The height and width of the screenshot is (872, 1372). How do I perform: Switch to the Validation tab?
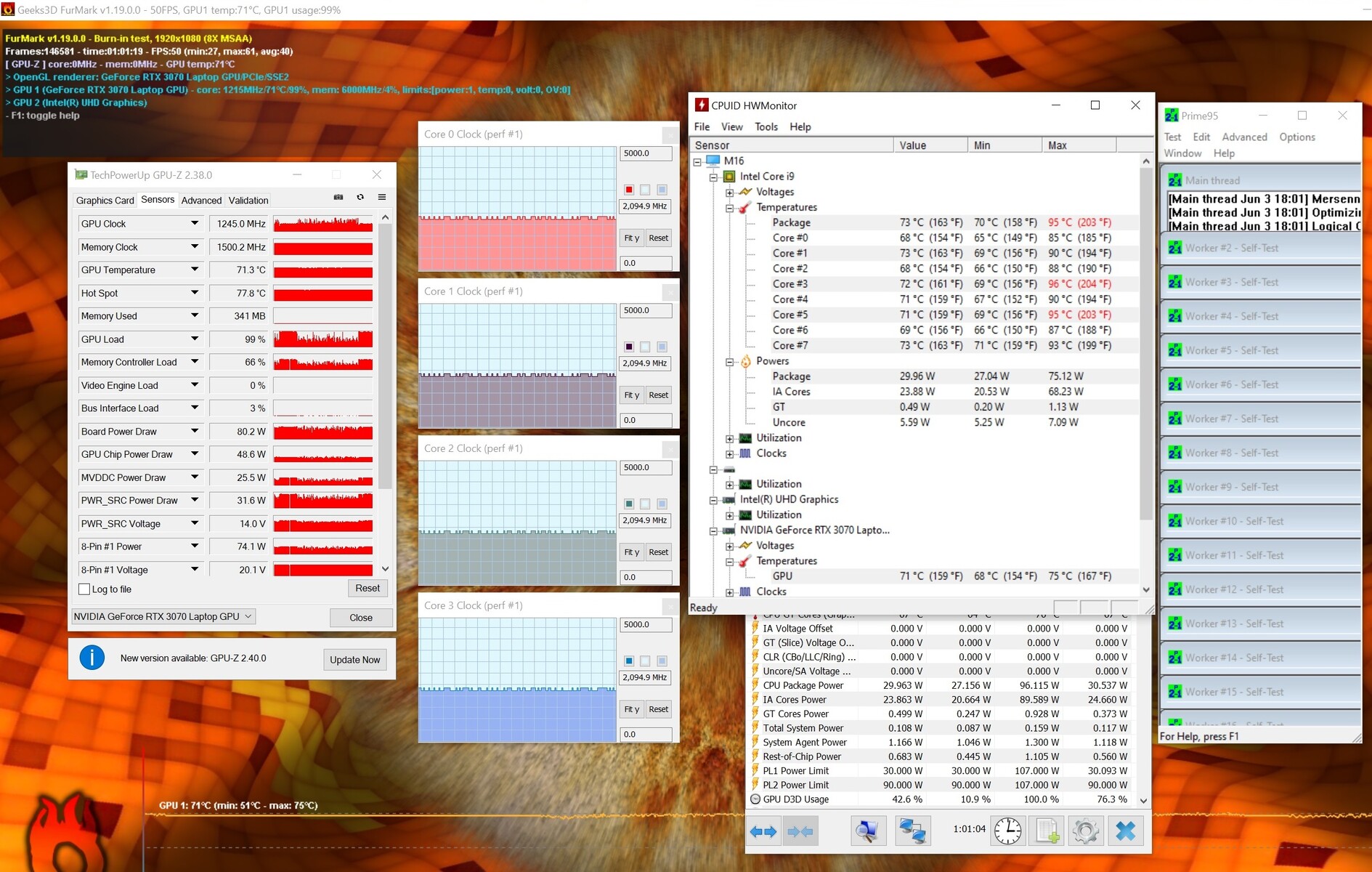(248, 201)
